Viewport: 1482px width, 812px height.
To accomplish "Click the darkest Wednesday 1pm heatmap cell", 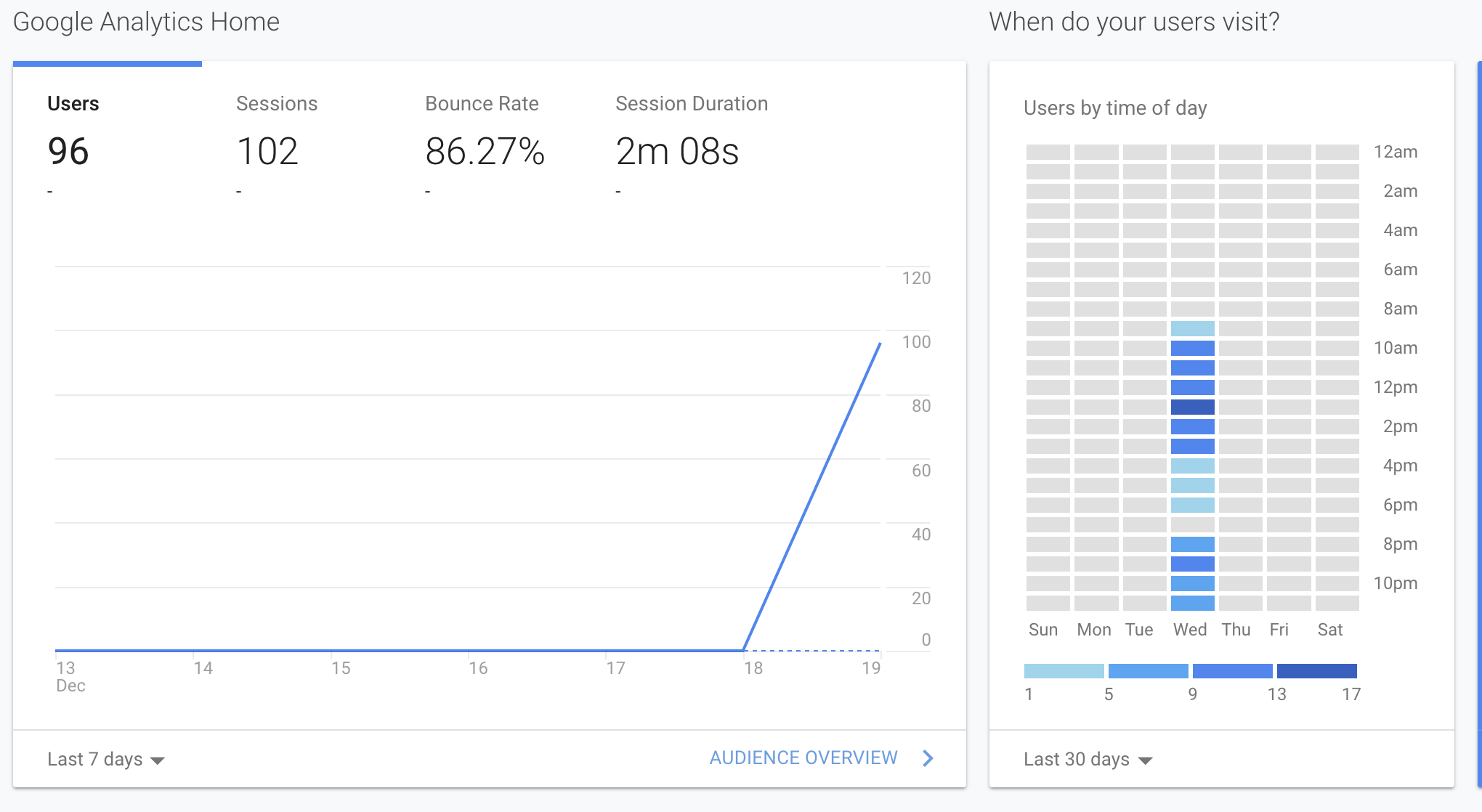I will 1193,407.
